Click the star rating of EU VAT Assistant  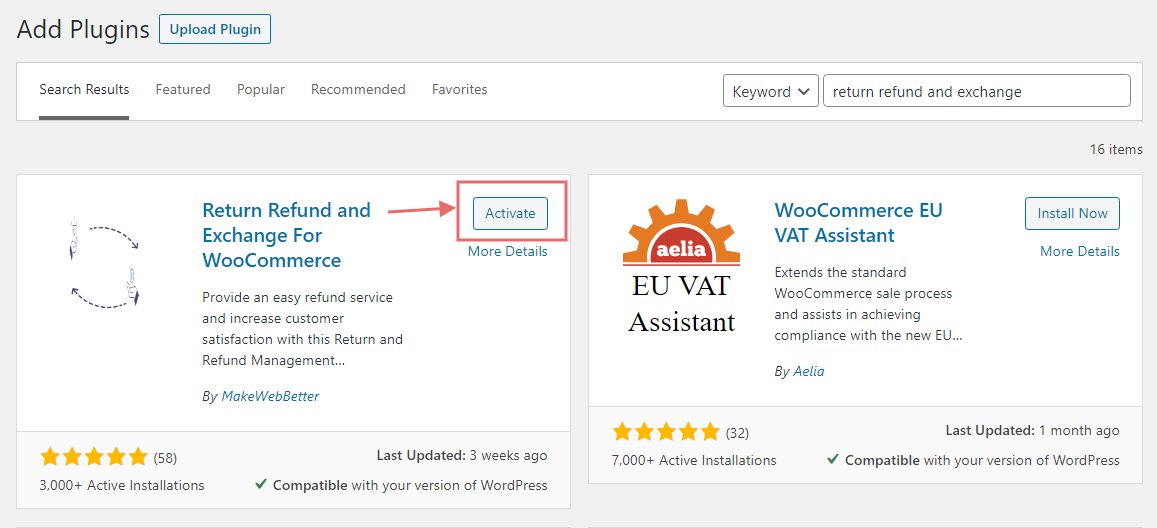[x=666, y=431]
